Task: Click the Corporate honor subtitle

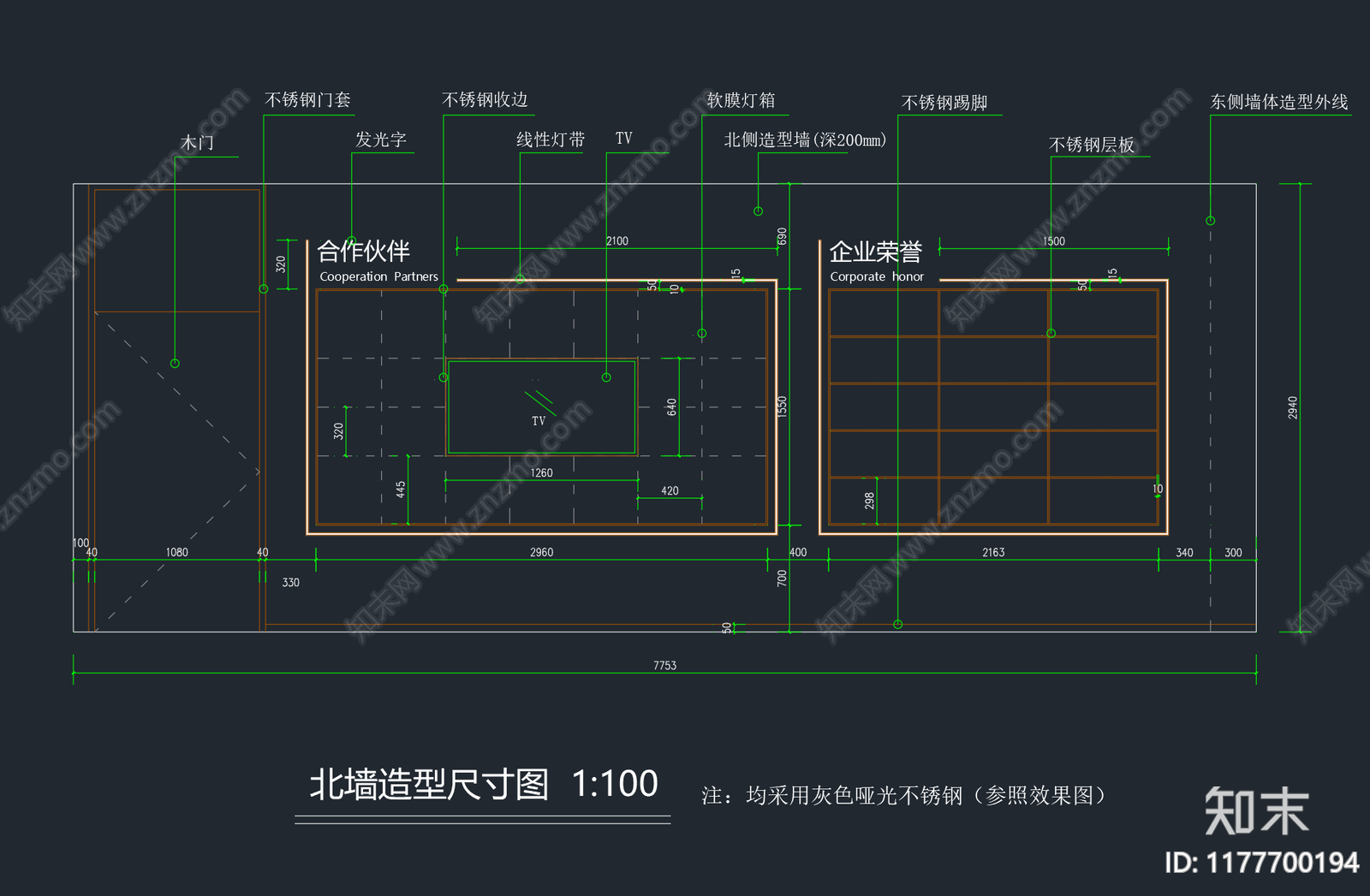Action: pos(877,276)
